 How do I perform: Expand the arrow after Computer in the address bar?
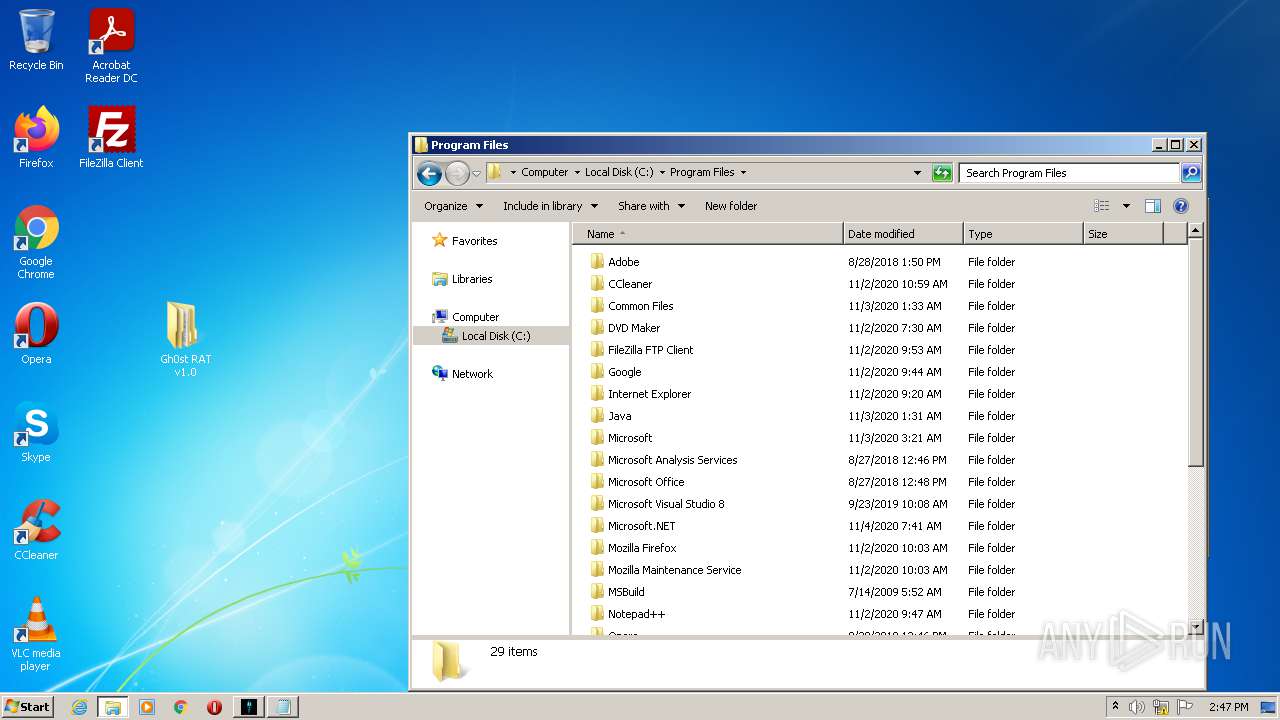[x=577, y=173]
